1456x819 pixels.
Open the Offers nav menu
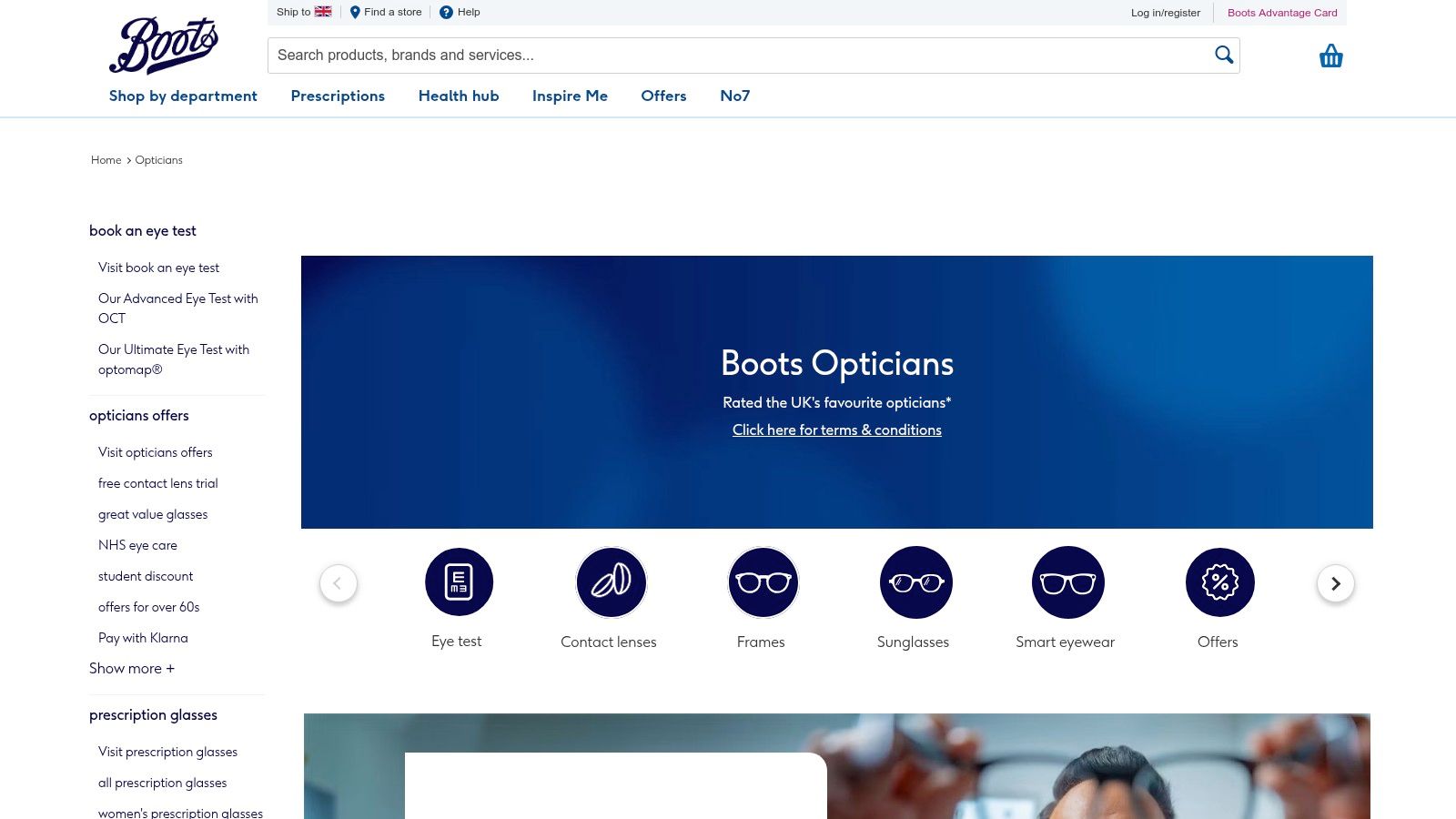[x=663, y=96]
